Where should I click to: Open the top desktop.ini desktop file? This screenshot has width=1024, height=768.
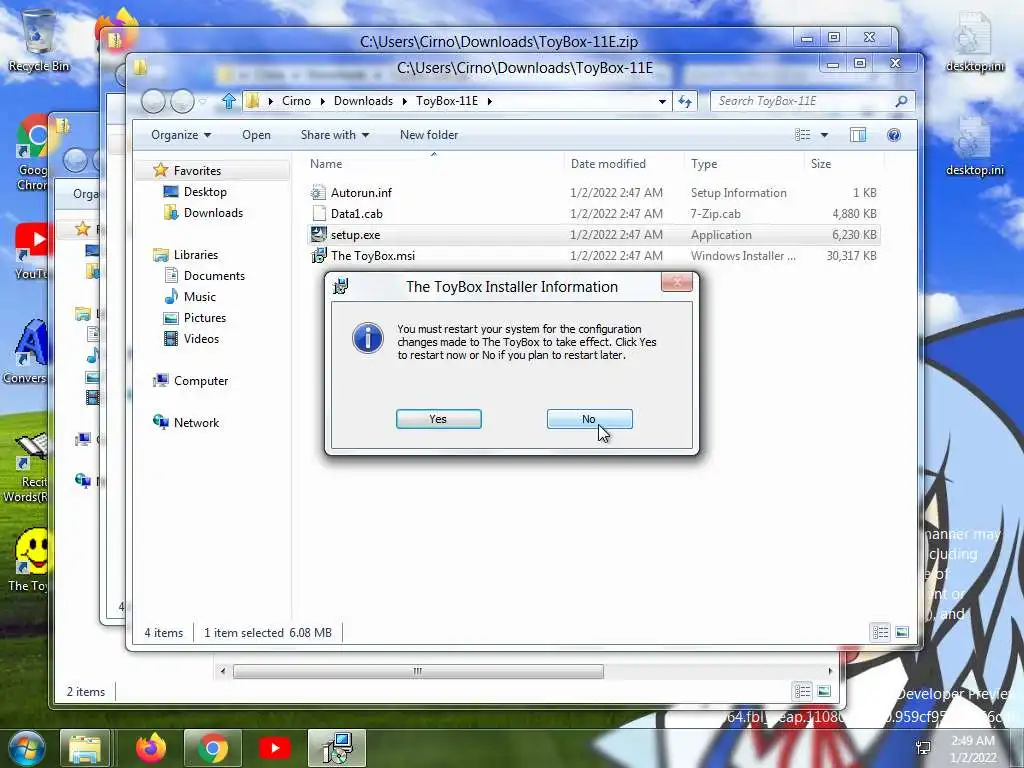[975, 44]
